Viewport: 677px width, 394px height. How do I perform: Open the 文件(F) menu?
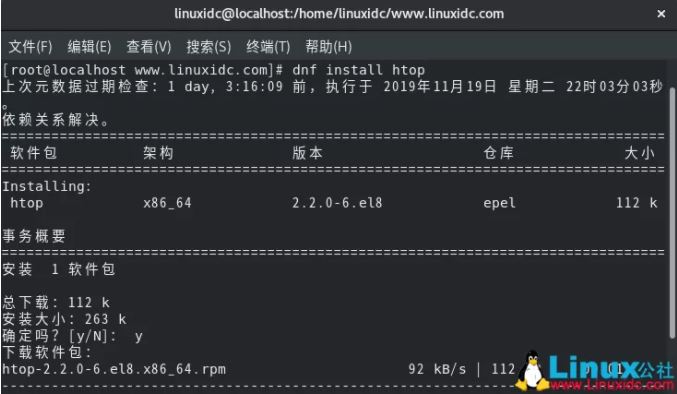[30, 47]
